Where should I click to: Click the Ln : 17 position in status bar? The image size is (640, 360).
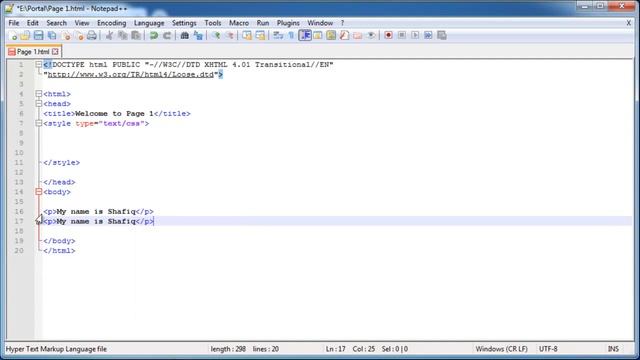[336, 349]
